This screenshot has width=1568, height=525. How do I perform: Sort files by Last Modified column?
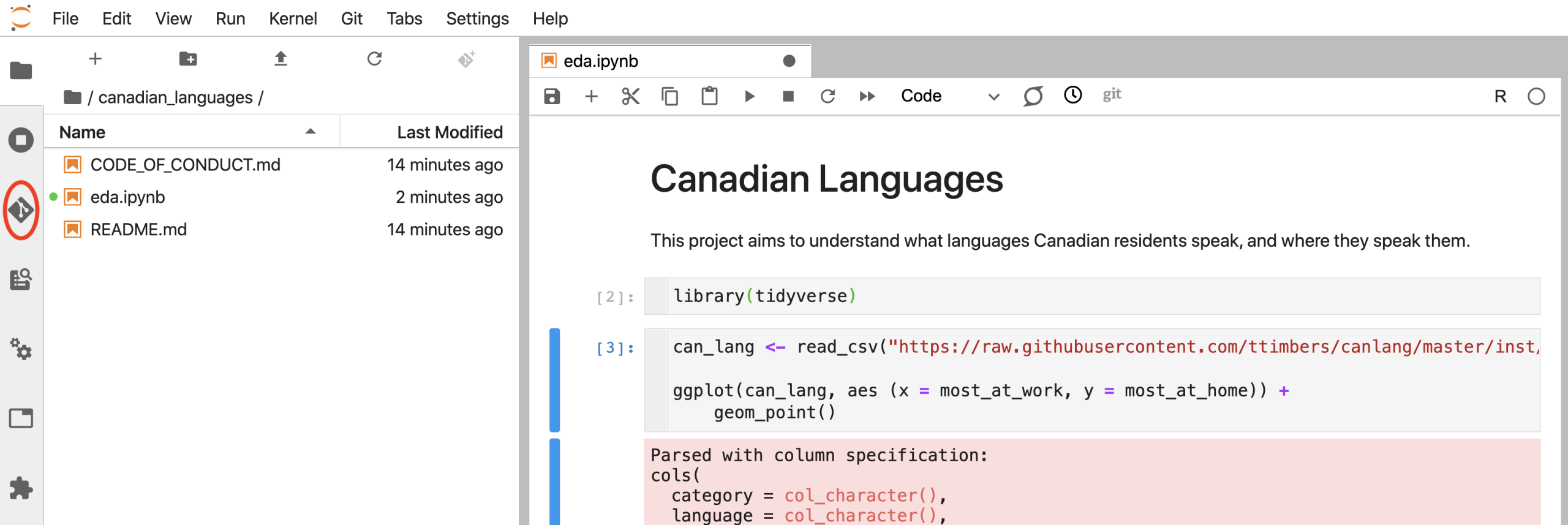[449, 132]
